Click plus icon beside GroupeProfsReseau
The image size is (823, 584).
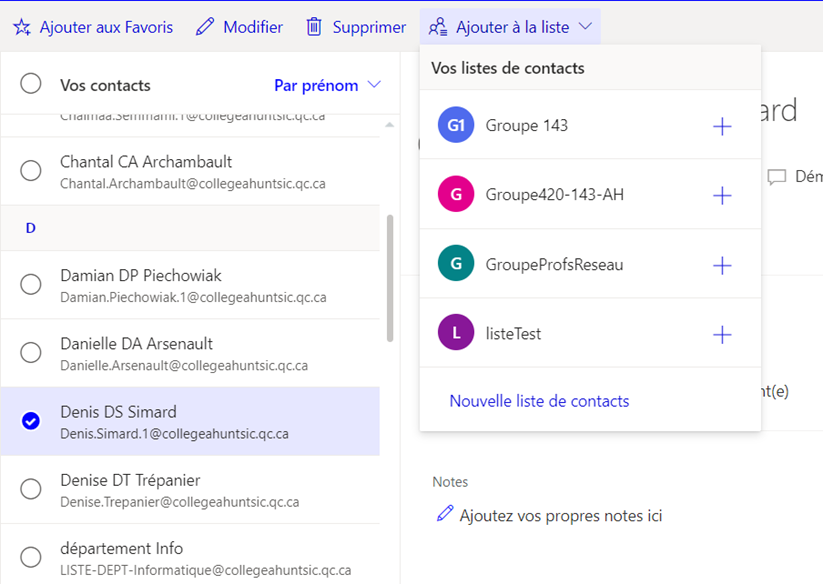[721, 265]
